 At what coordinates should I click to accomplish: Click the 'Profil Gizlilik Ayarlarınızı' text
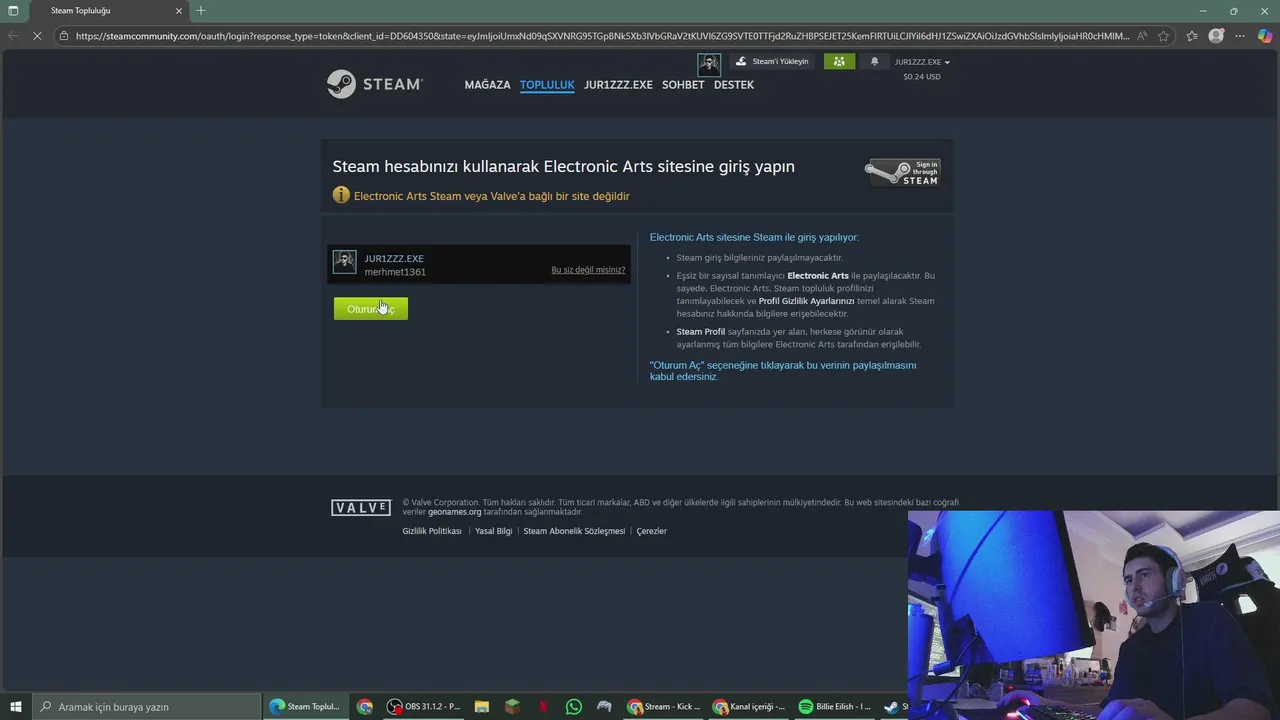pyautogui.click(x=806, y=301)
